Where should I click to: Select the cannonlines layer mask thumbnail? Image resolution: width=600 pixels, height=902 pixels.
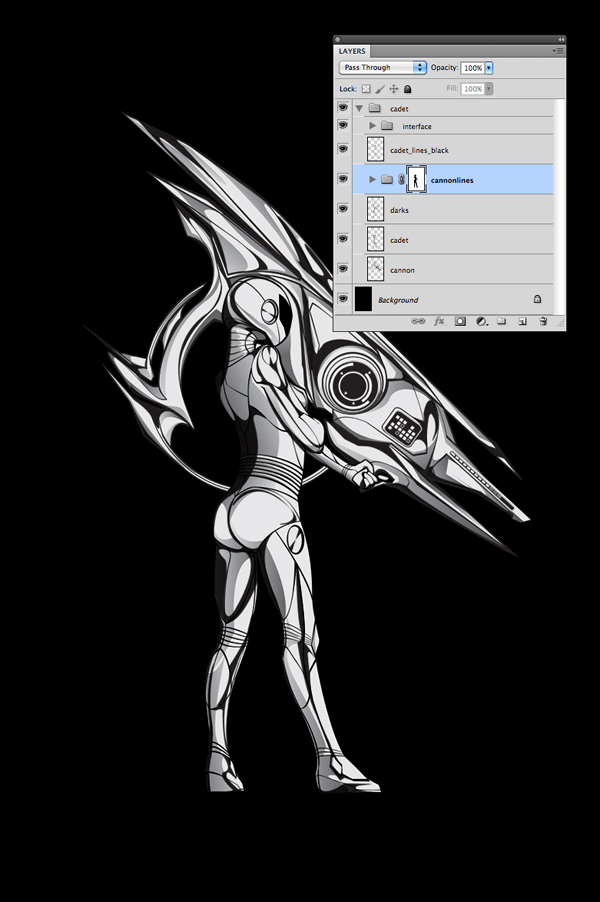pyautogui.click(x=416, y=179)
